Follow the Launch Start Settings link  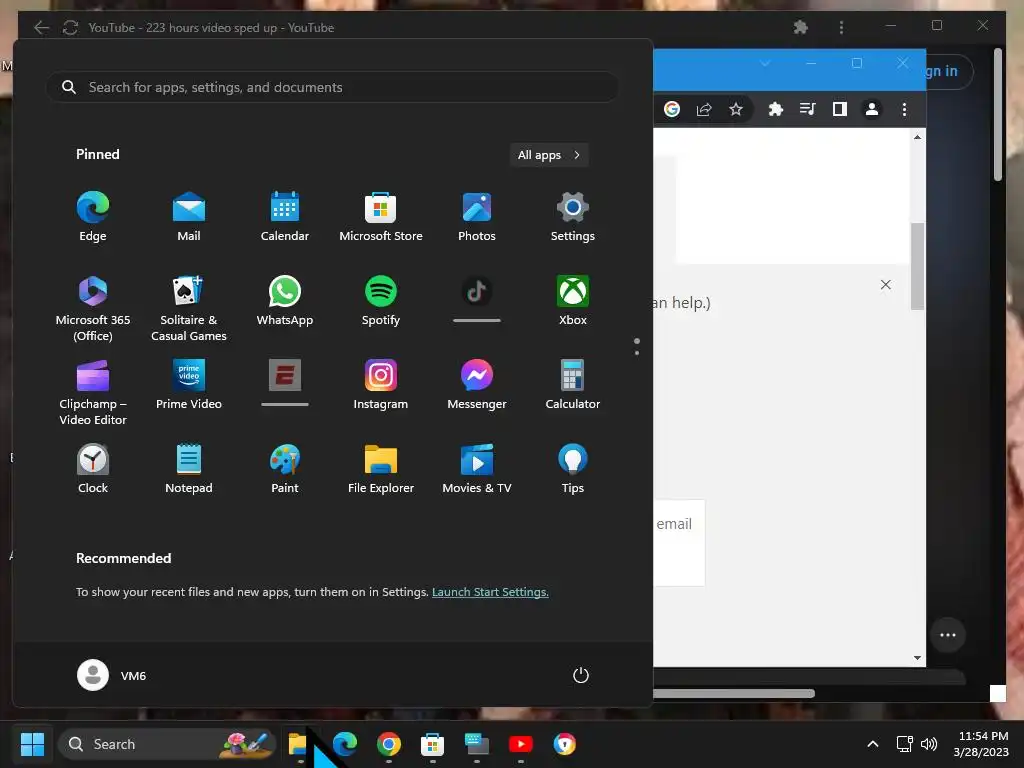pos(490,592)
